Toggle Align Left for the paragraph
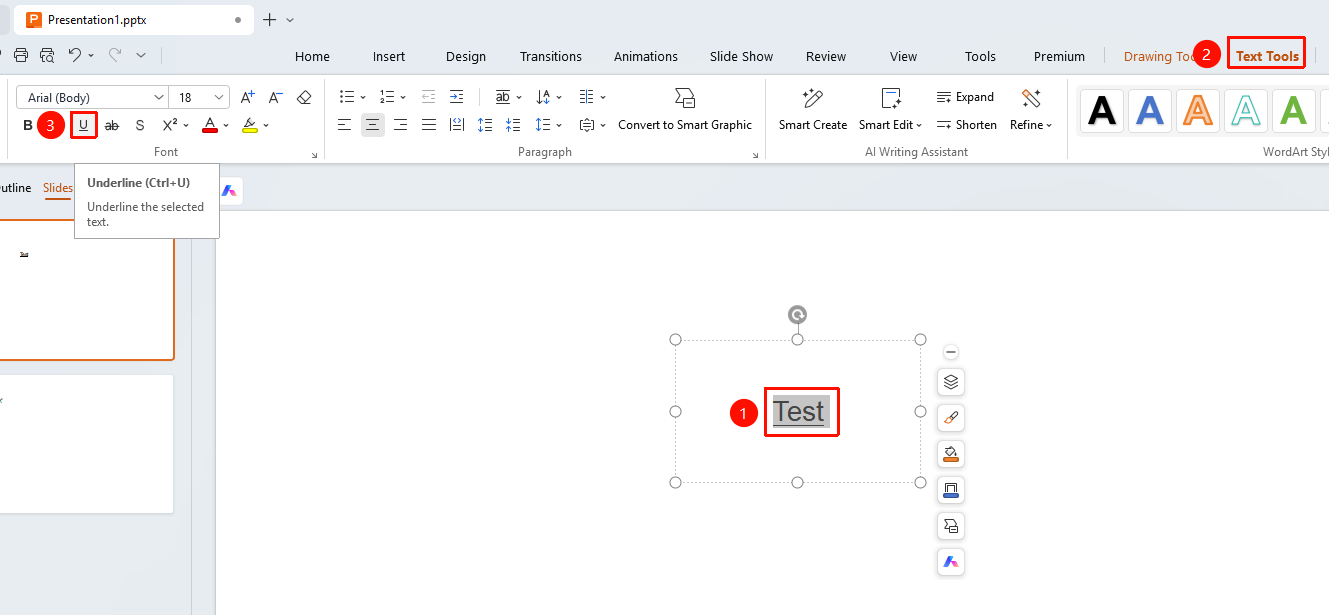 [x=344, y=125]
